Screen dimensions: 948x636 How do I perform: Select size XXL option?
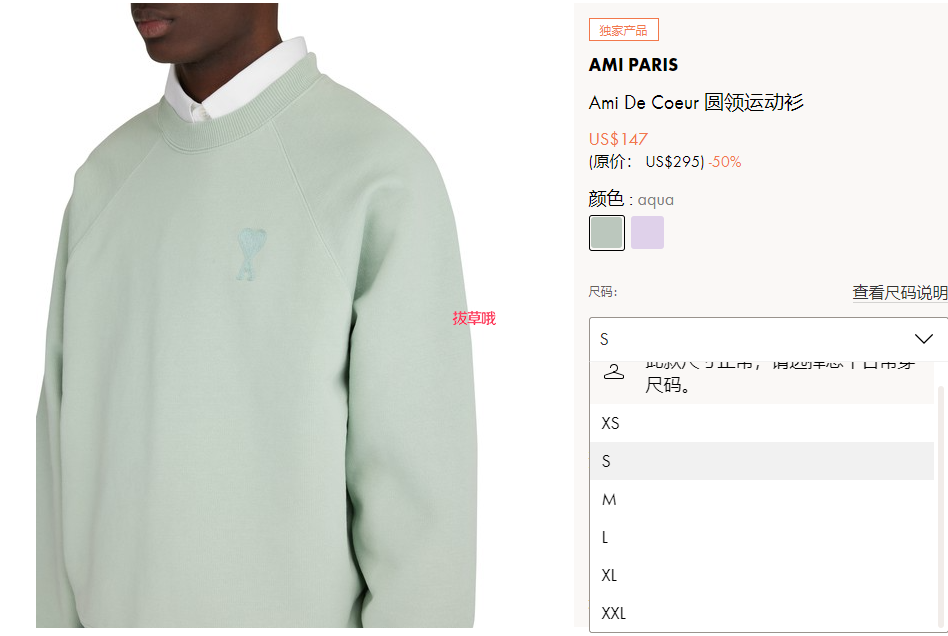tap(762, 613)
